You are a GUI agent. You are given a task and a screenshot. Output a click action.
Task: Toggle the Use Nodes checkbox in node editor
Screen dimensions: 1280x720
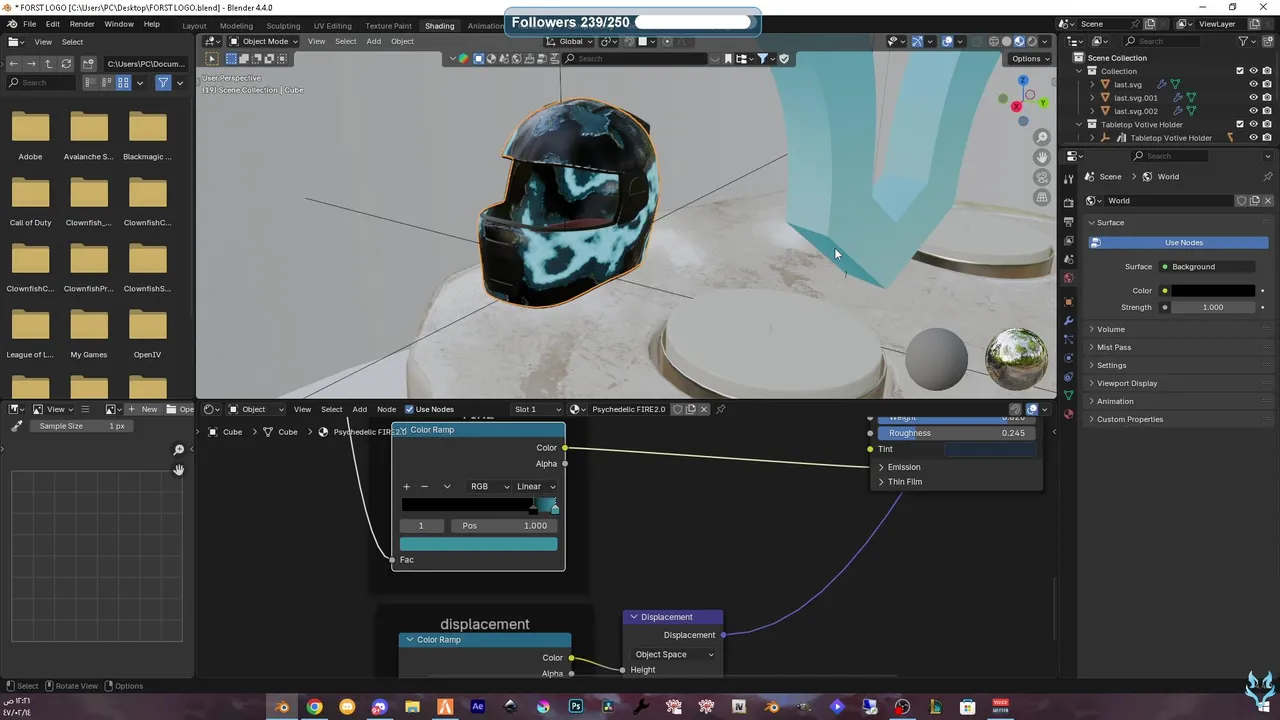409,409
